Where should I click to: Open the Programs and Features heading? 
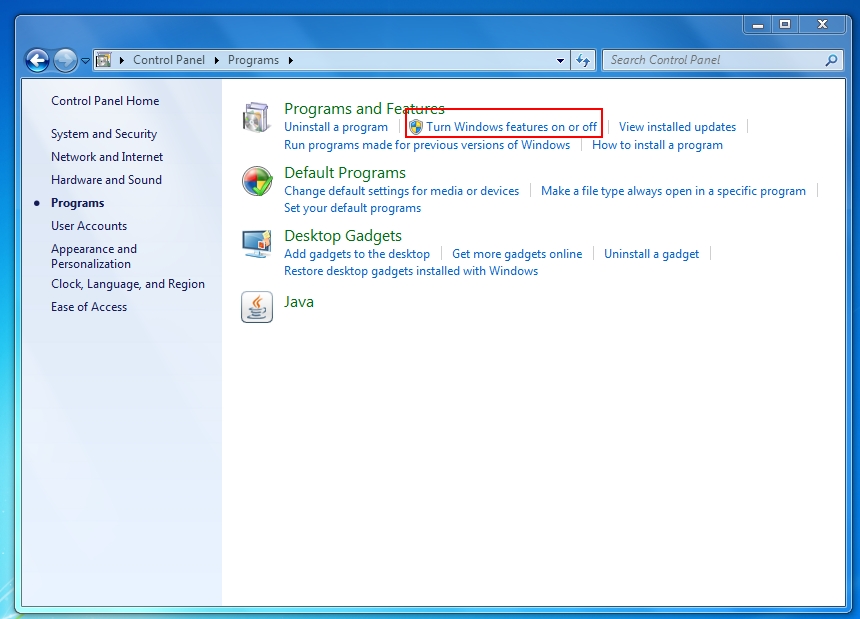click(x=364, y=109)
